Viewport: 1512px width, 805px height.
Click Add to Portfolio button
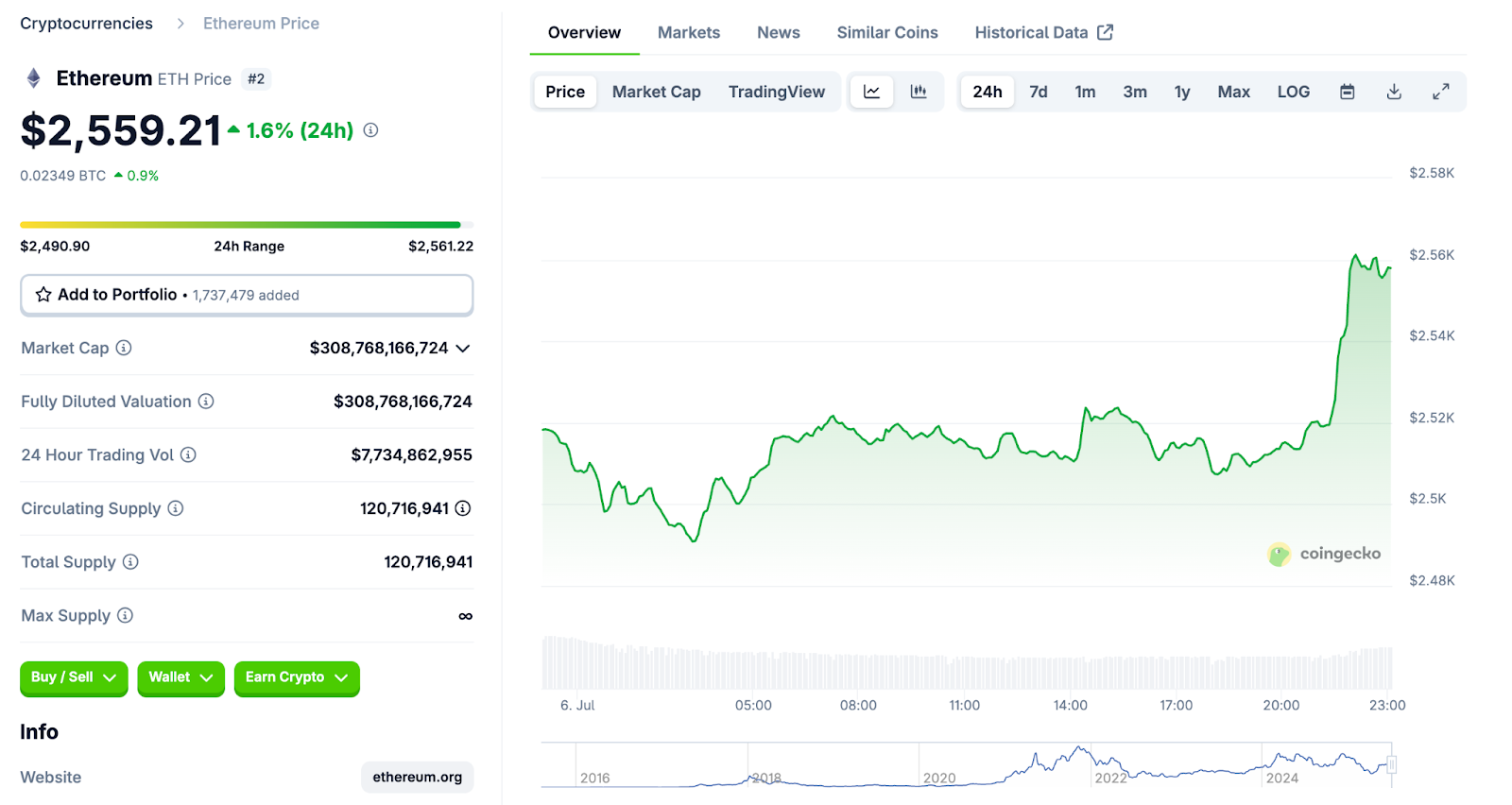(x=247, y=295)
